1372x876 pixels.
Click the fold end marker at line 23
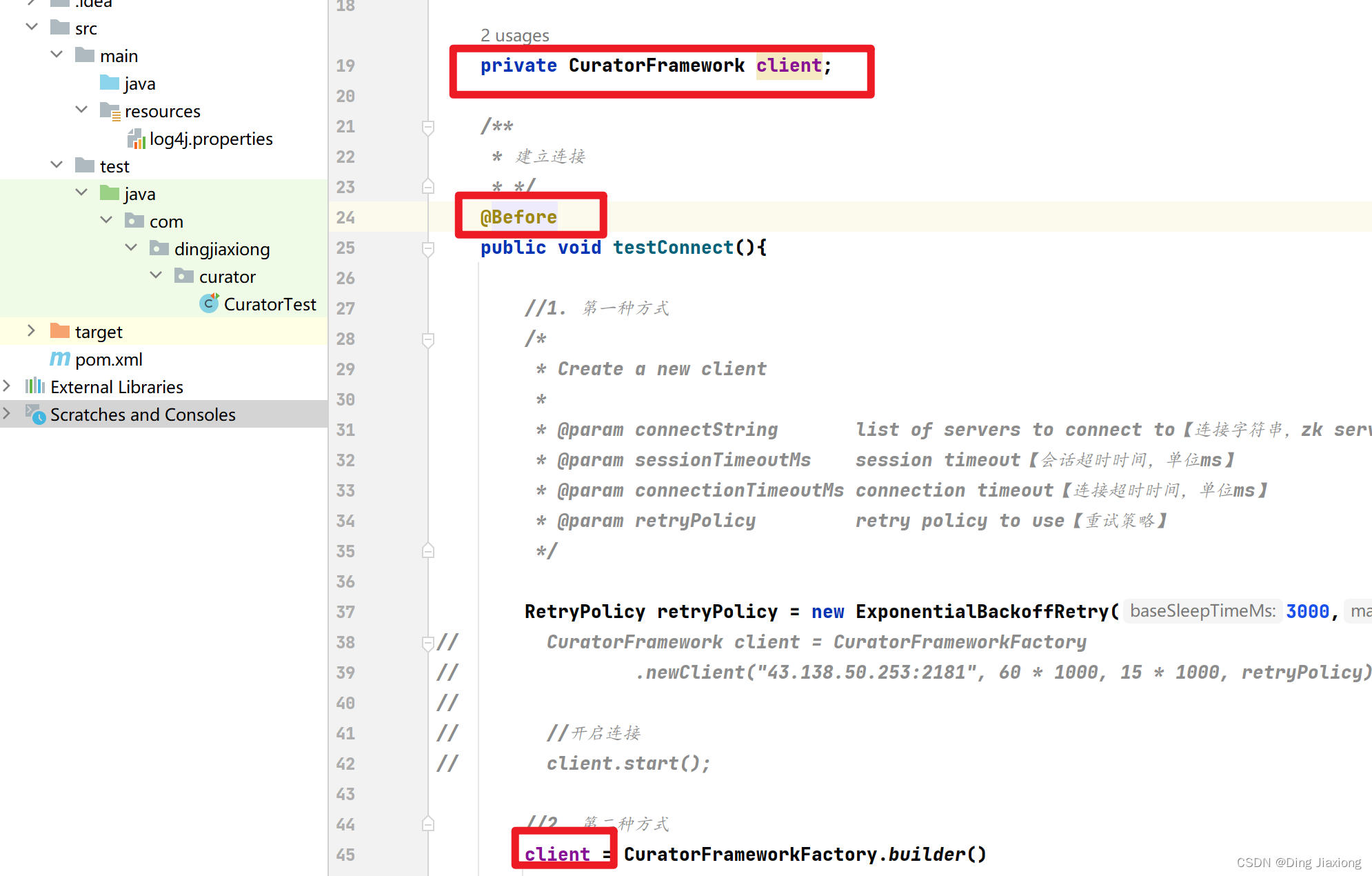pos(428,186)
